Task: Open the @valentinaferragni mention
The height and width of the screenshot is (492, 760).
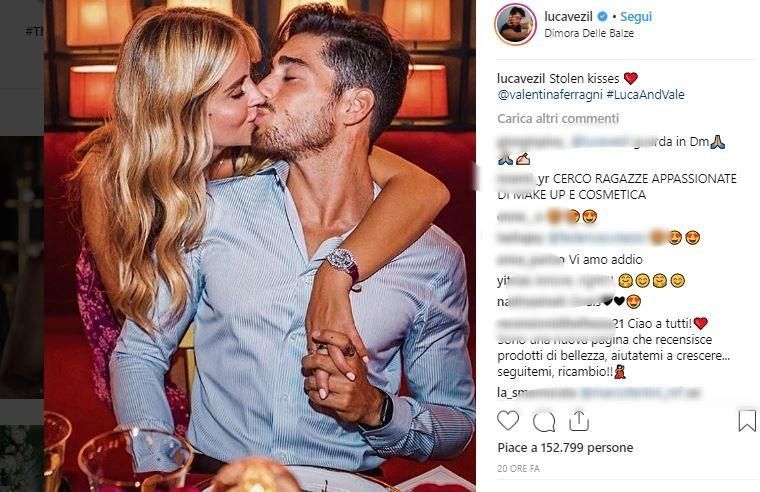Action: (550, 95)
